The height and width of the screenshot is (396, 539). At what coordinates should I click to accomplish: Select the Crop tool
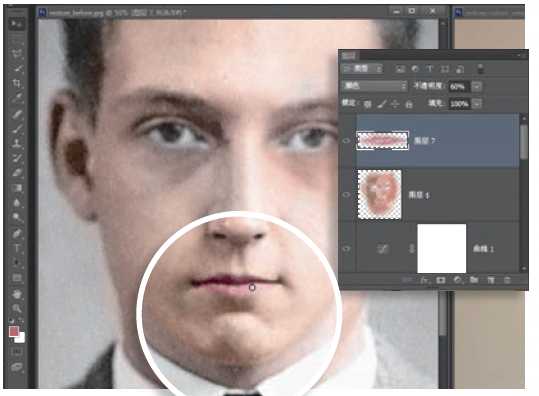(17, 83)
